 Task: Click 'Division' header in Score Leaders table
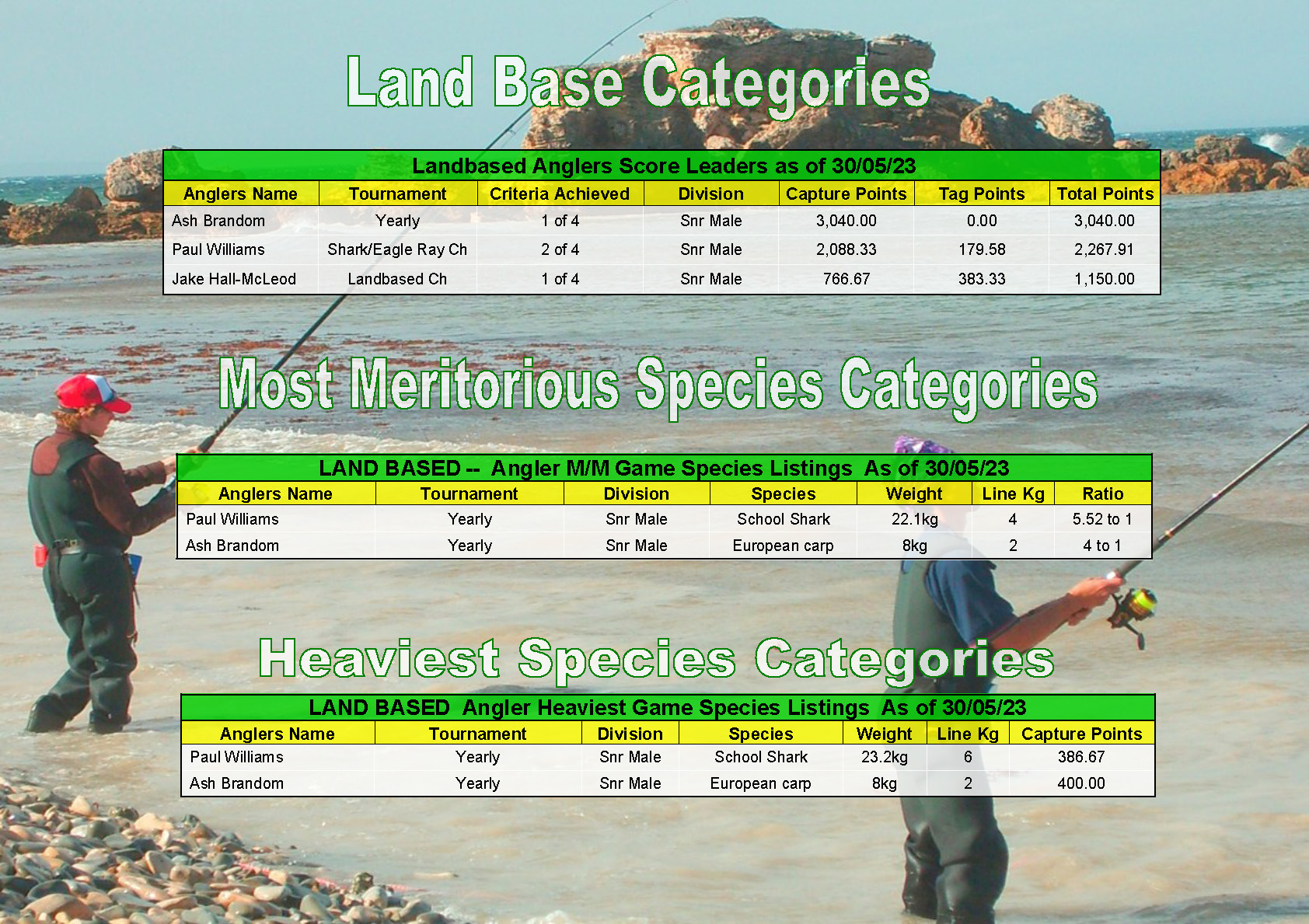coord(711,194)
